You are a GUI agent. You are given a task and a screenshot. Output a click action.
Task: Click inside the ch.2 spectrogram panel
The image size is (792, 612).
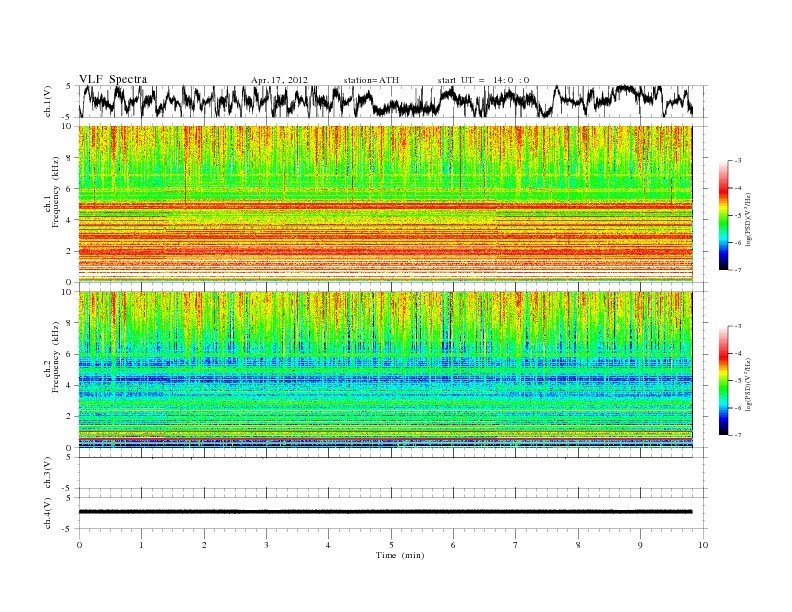[x=385, y=370]
